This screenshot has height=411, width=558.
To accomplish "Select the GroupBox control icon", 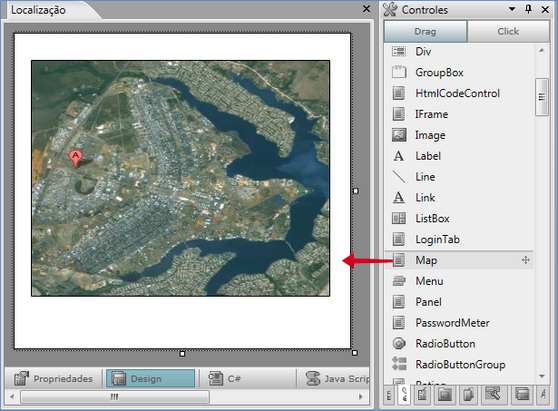I will (399, 72).
